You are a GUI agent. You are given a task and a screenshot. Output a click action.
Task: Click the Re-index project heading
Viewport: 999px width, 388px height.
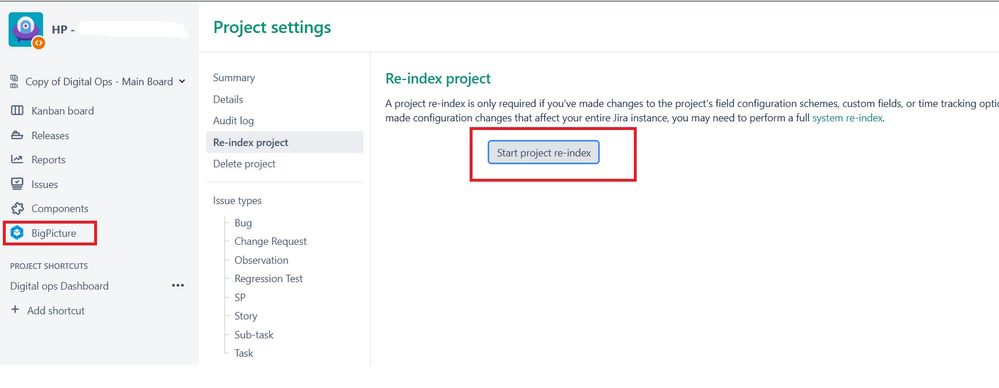click(x=438, y=78)
